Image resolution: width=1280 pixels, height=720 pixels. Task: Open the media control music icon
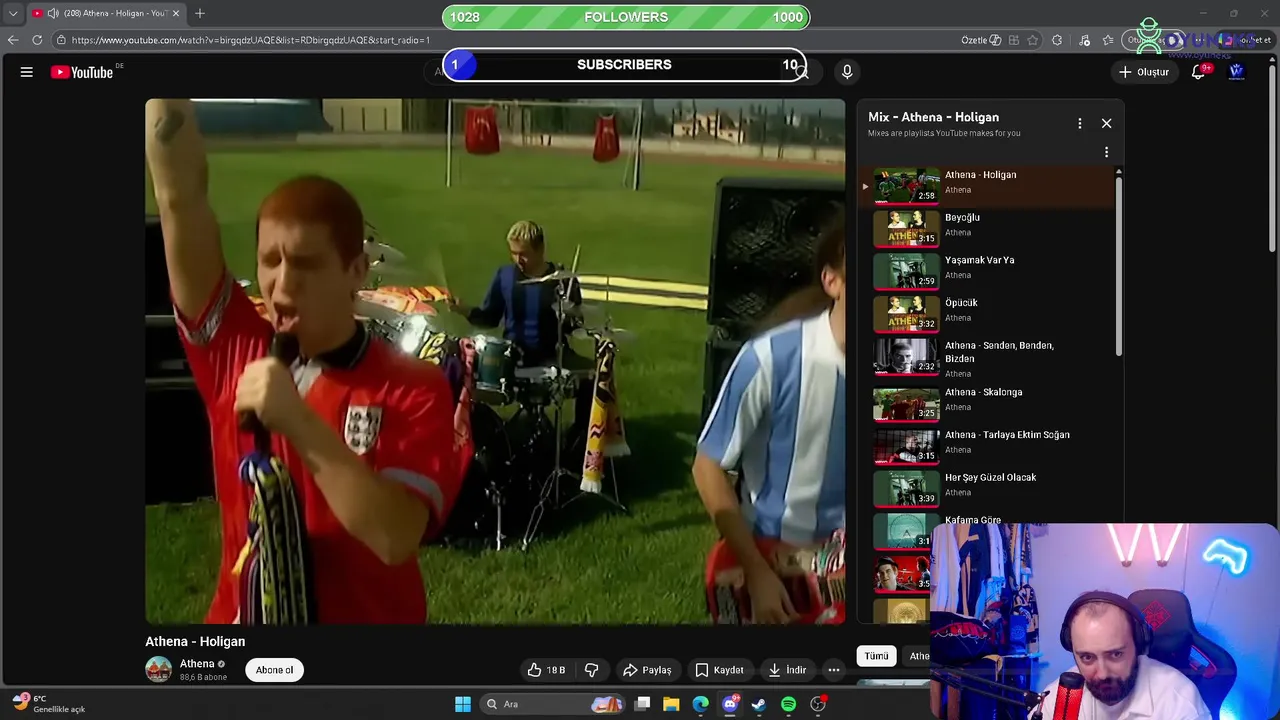(x=1085, y=40)
